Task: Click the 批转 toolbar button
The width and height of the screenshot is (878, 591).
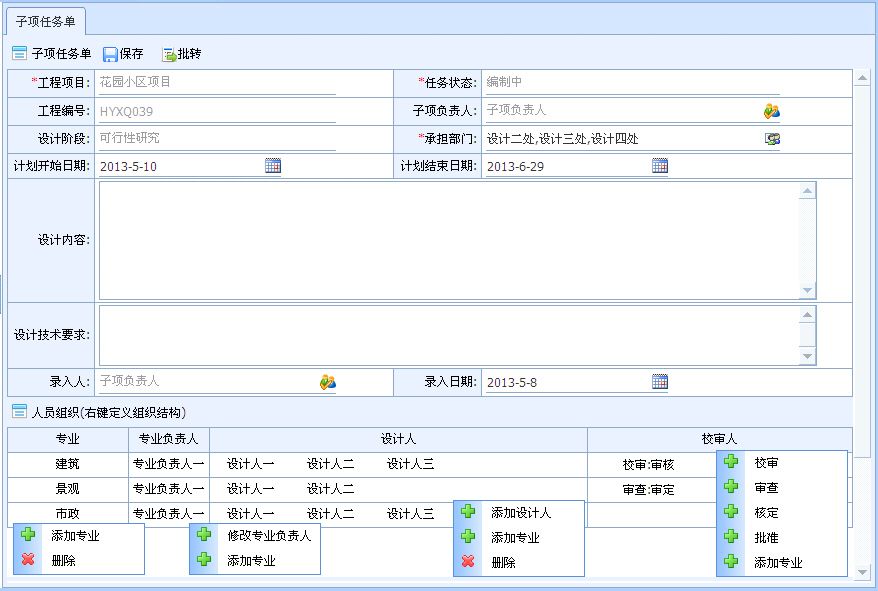Action: (181, 54)
